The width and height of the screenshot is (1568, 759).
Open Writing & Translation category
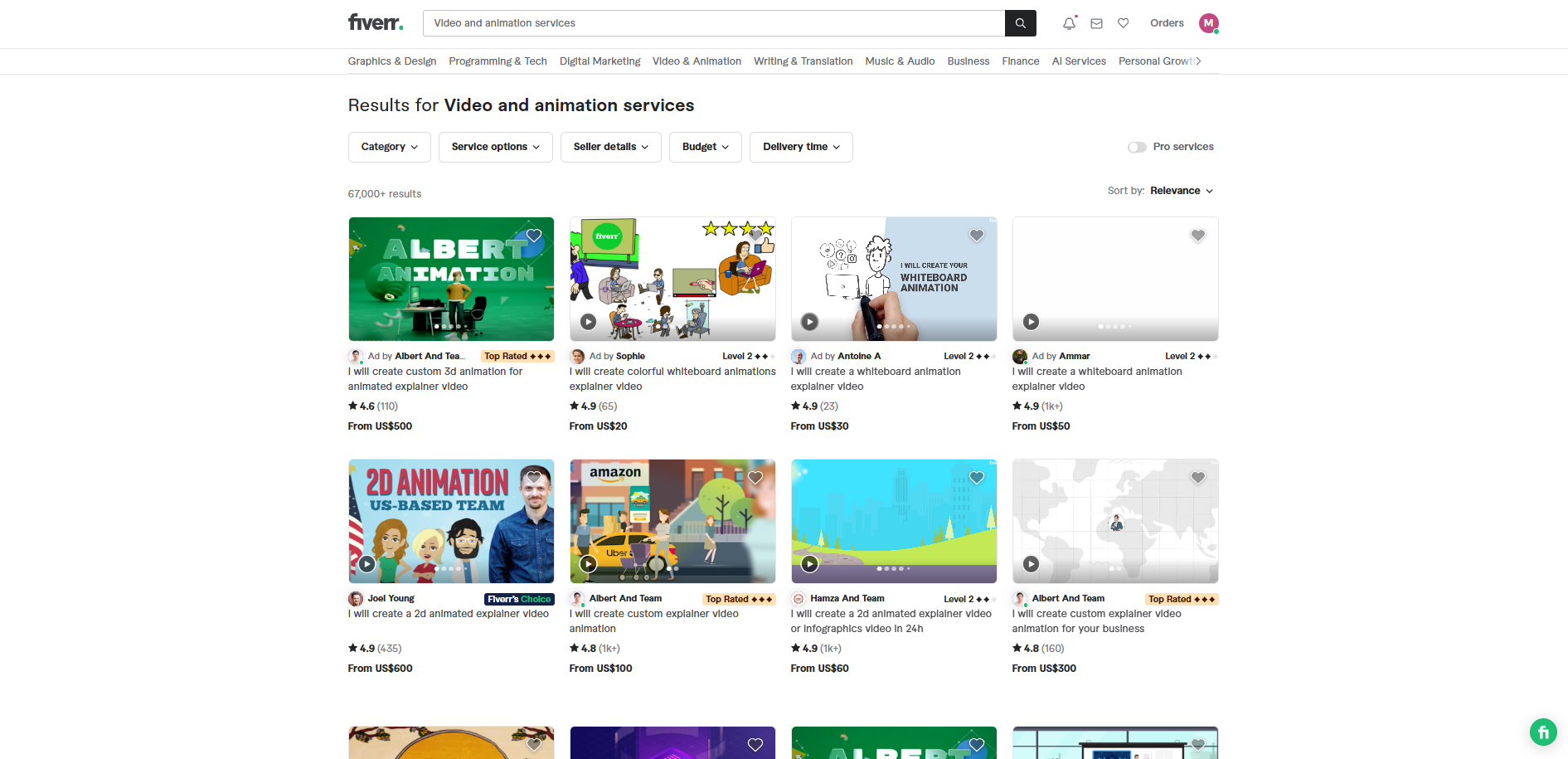point(803,61)
